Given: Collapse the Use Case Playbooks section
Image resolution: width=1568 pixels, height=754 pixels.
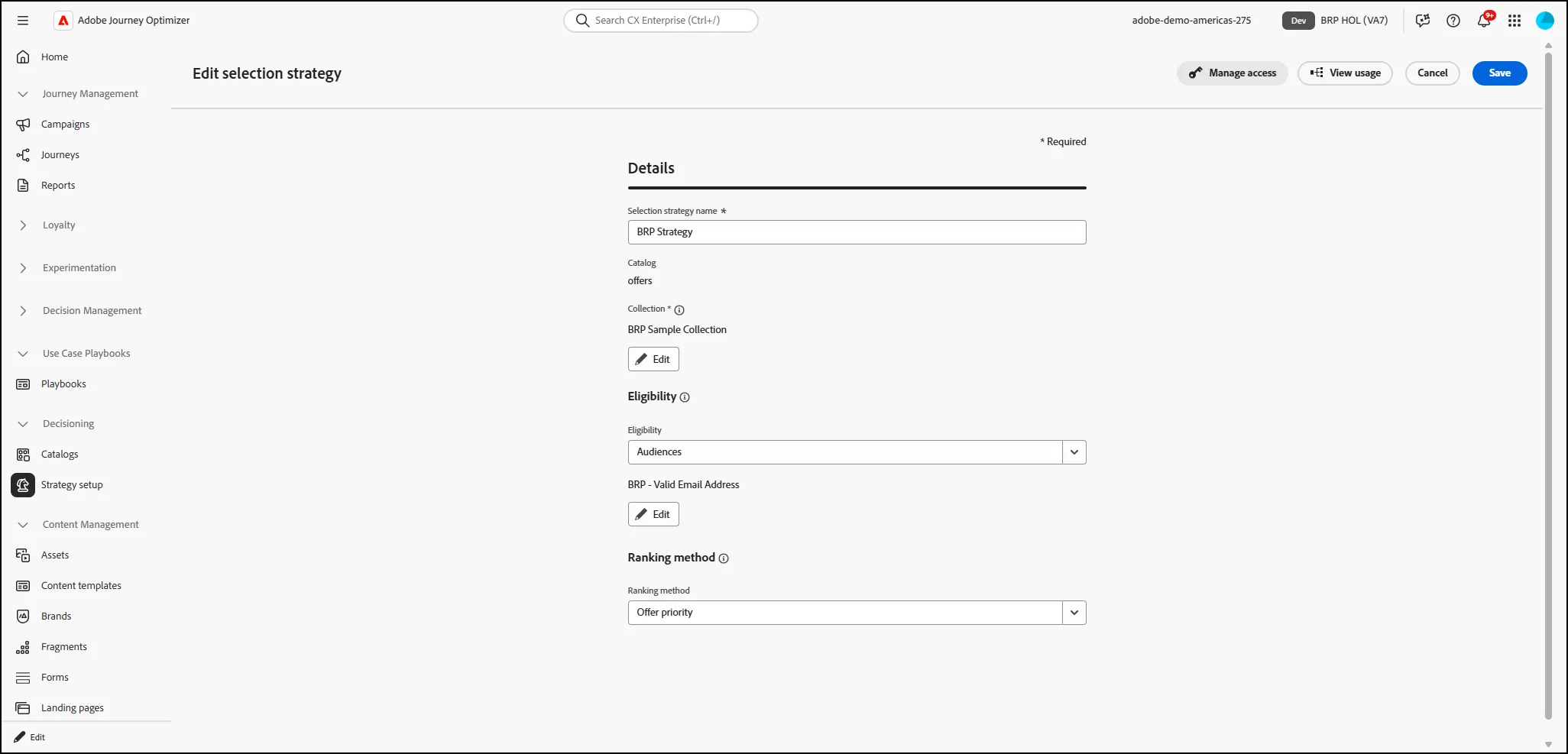Looking at the screenshot, I should (x=23, y=354).
